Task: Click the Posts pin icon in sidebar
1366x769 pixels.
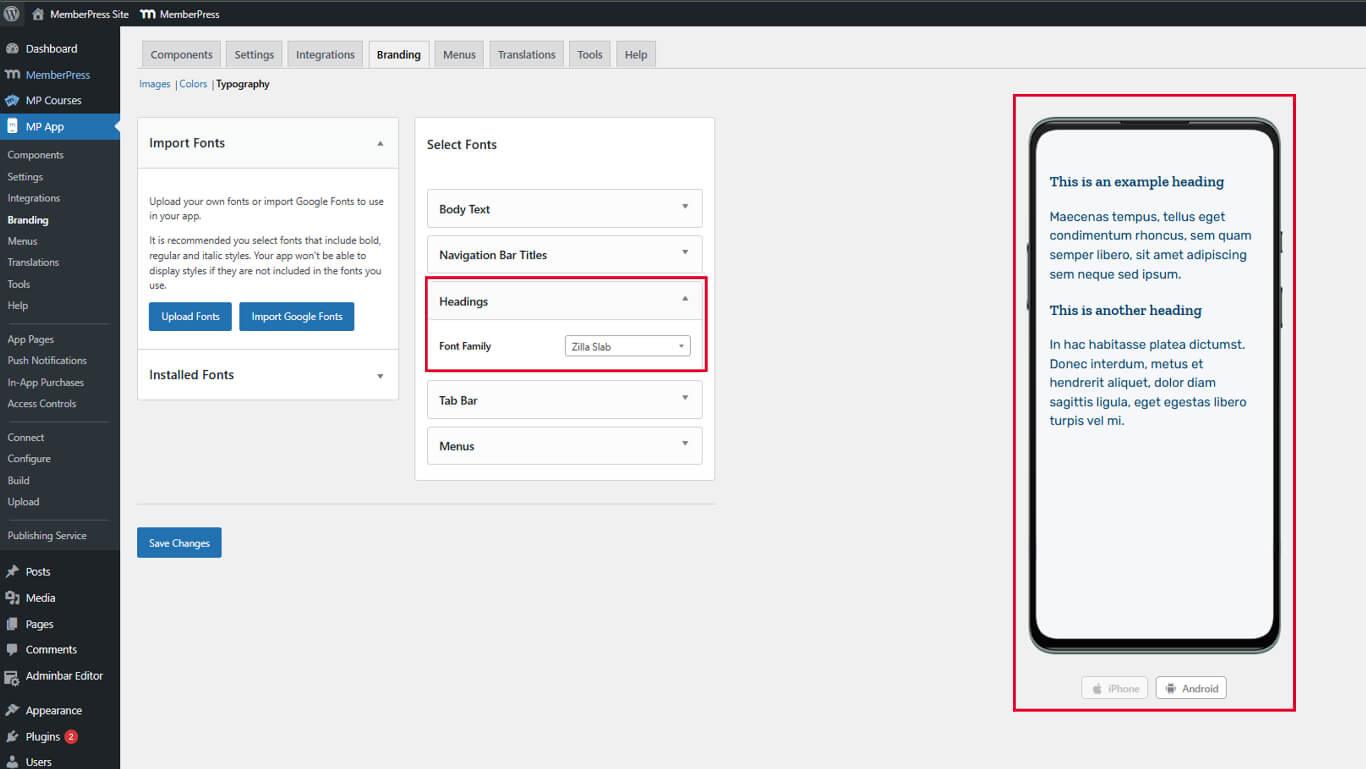Action: (x=12, y=572)
